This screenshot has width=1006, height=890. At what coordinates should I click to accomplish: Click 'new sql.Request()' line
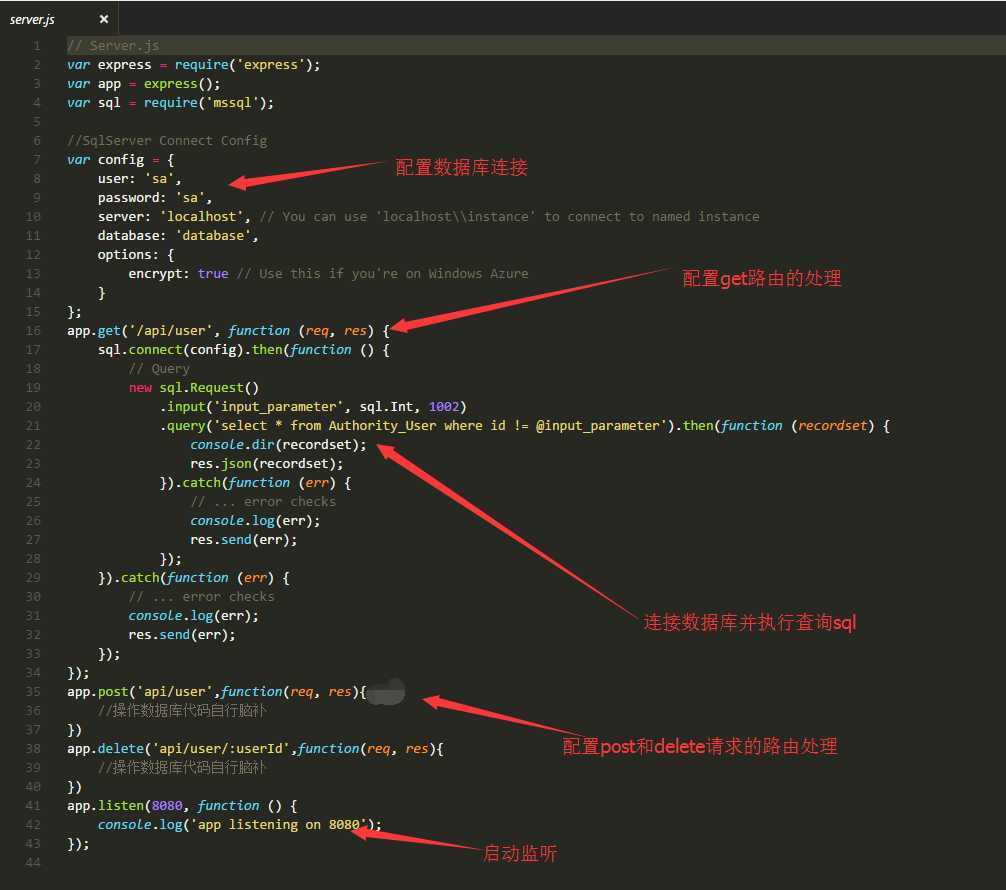[x=193, y=388]
